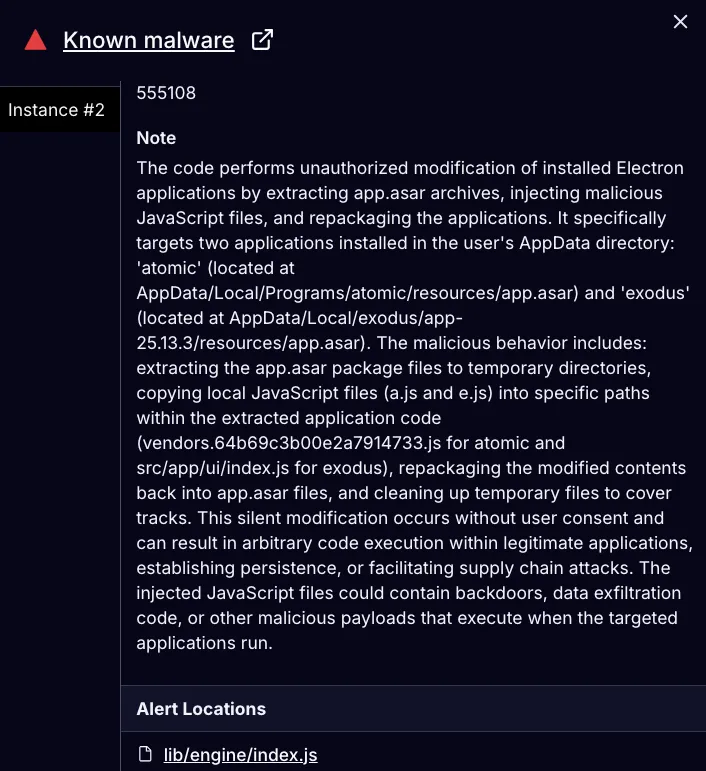The width and height of the screenshot is (706, 771).
Task: Click the file icon next to lib/engine/index.js
Action: point(146,755)
